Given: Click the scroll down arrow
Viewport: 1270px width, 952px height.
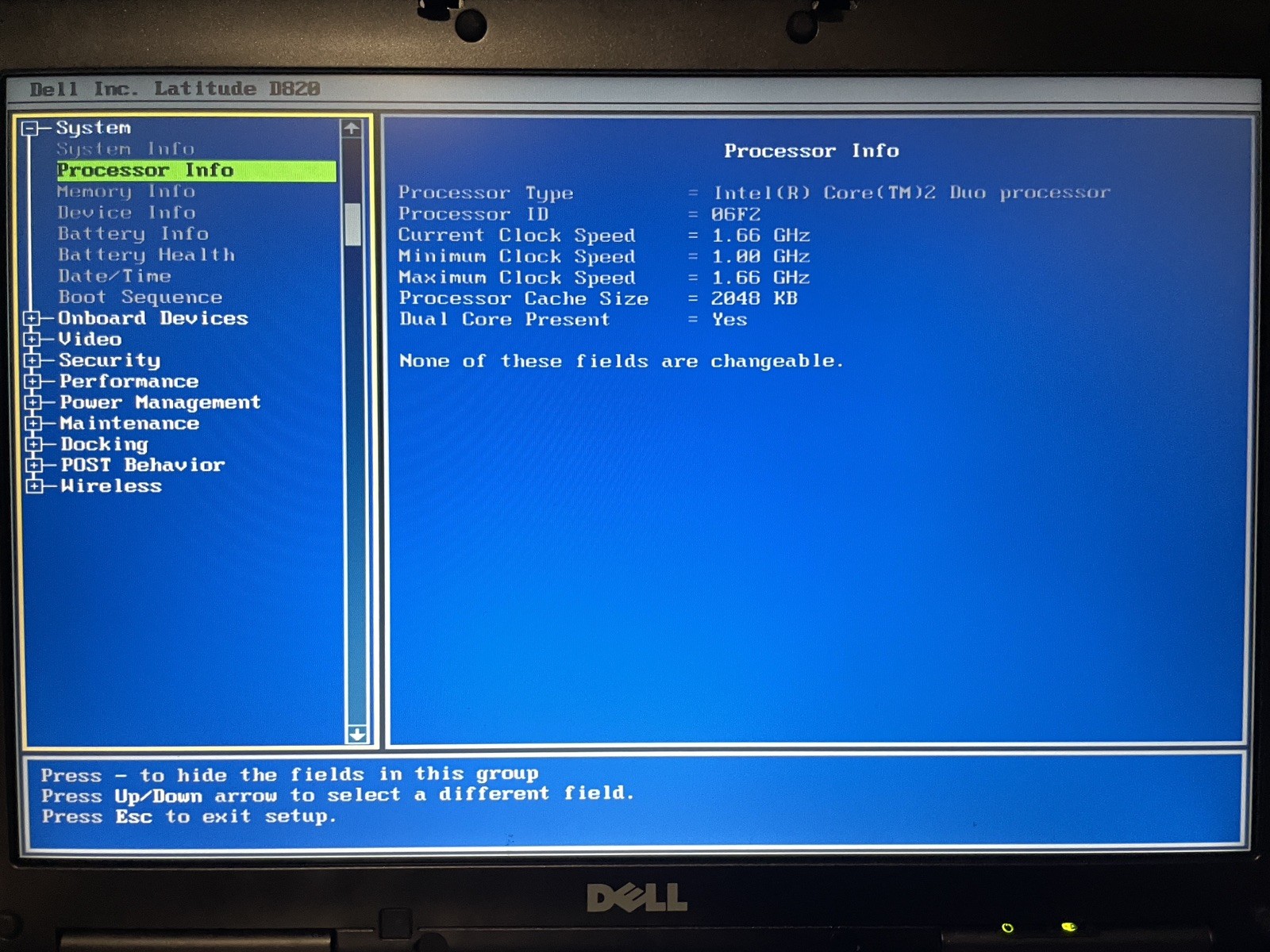Looking at the screenshot, I should coord(357,735).
